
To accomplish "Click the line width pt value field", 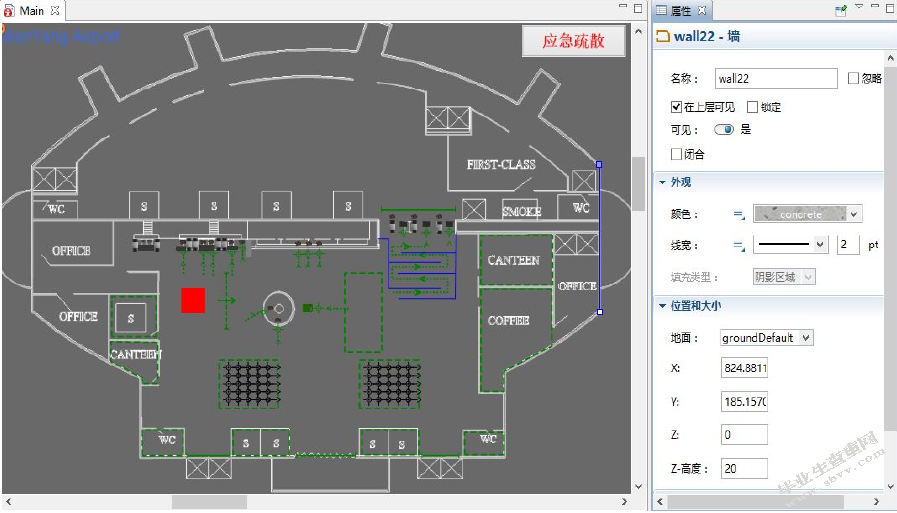I will click(848, 245).
